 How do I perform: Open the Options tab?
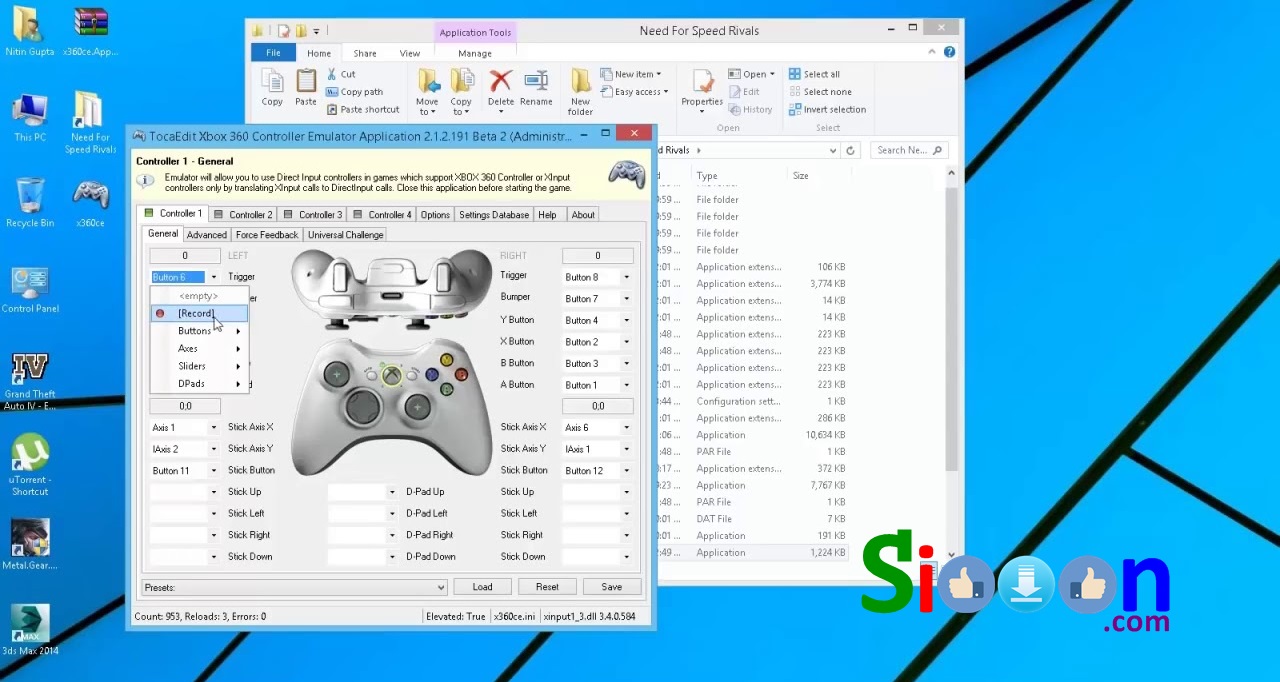pyautogui.click(x=435, y=214)
